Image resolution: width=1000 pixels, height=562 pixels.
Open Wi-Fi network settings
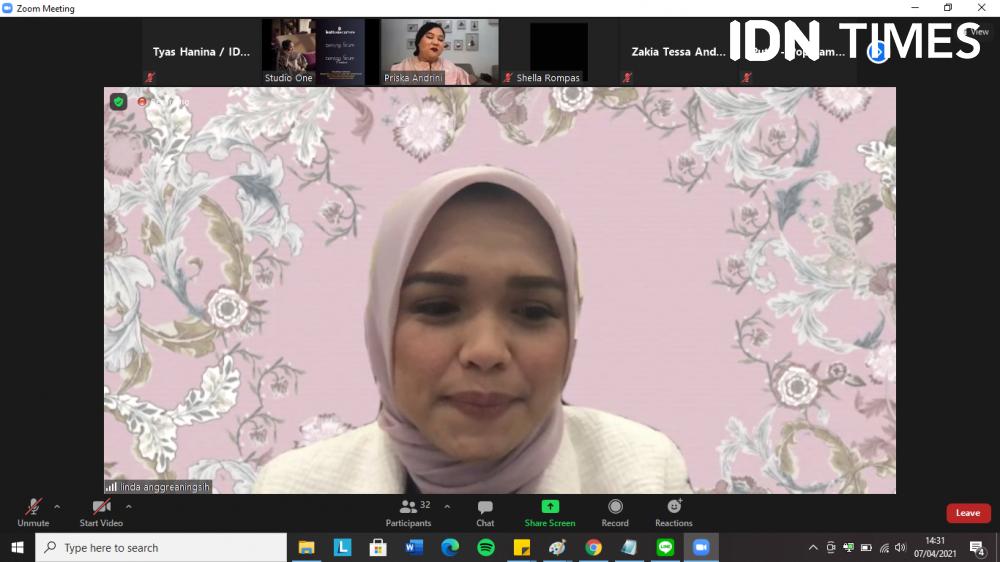click(884, 547)
